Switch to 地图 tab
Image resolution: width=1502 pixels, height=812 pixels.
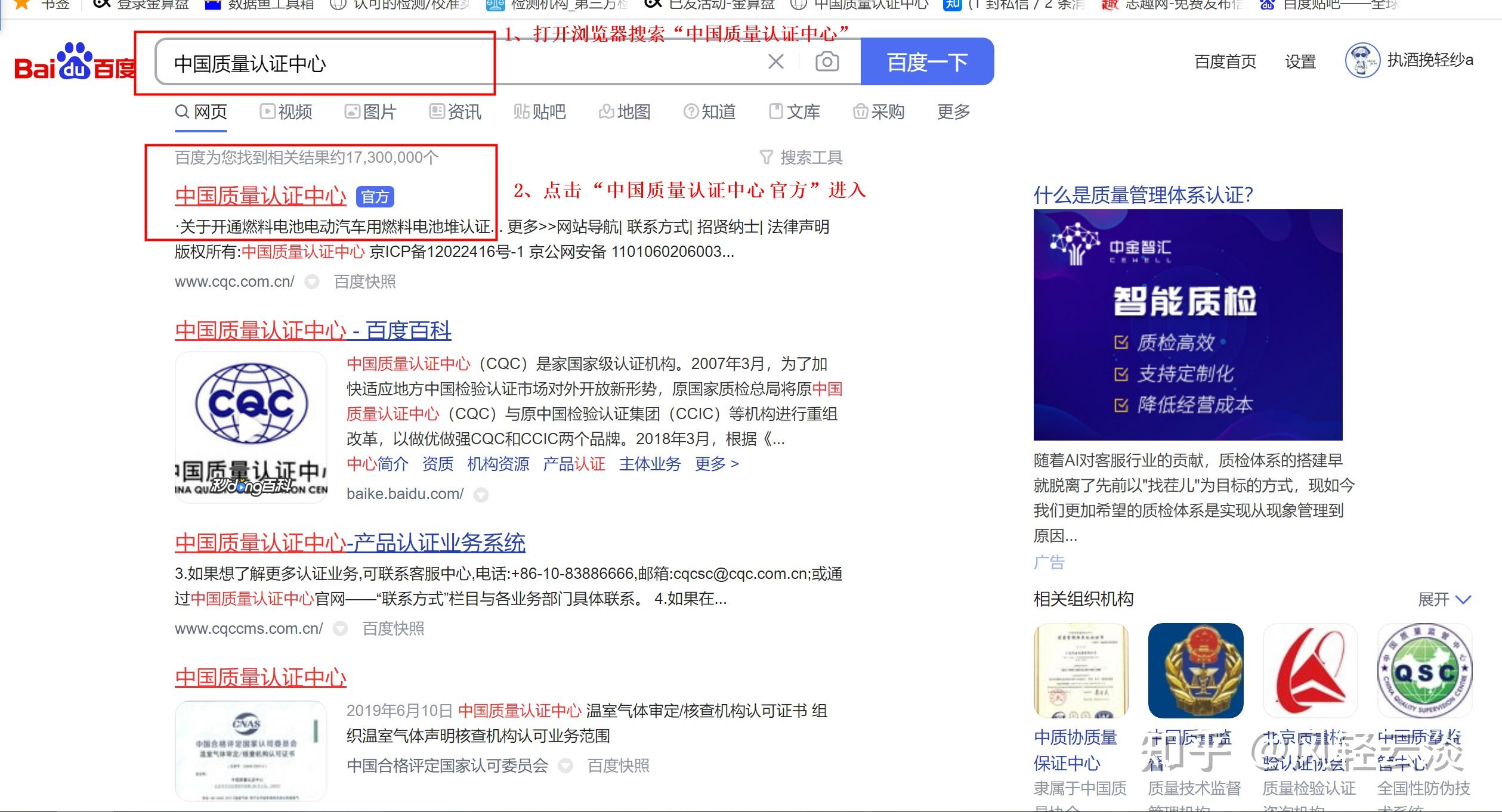[x=625, y=112]
